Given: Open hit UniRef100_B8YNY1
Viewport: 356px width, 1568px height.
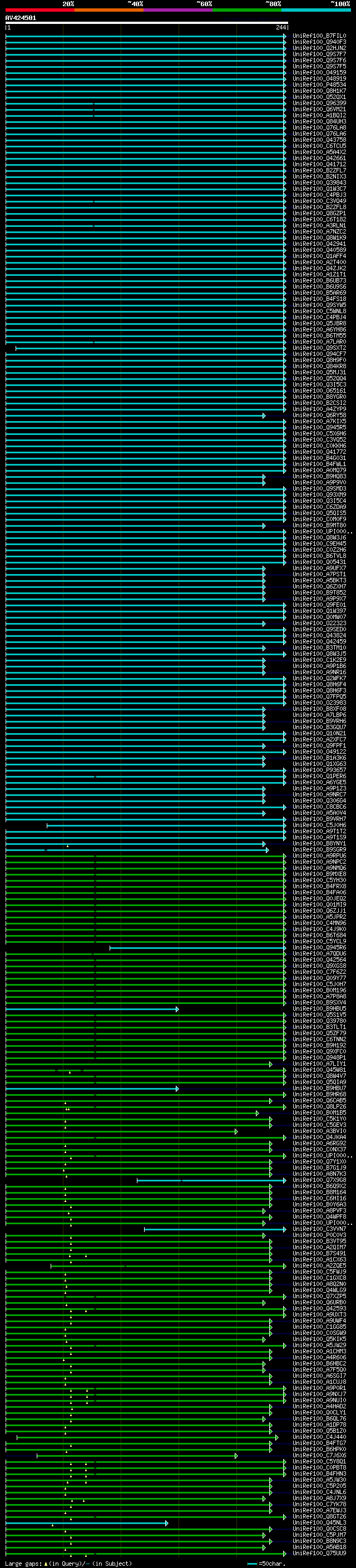Looking at the screenshot, I should click(x=319, y=843).
